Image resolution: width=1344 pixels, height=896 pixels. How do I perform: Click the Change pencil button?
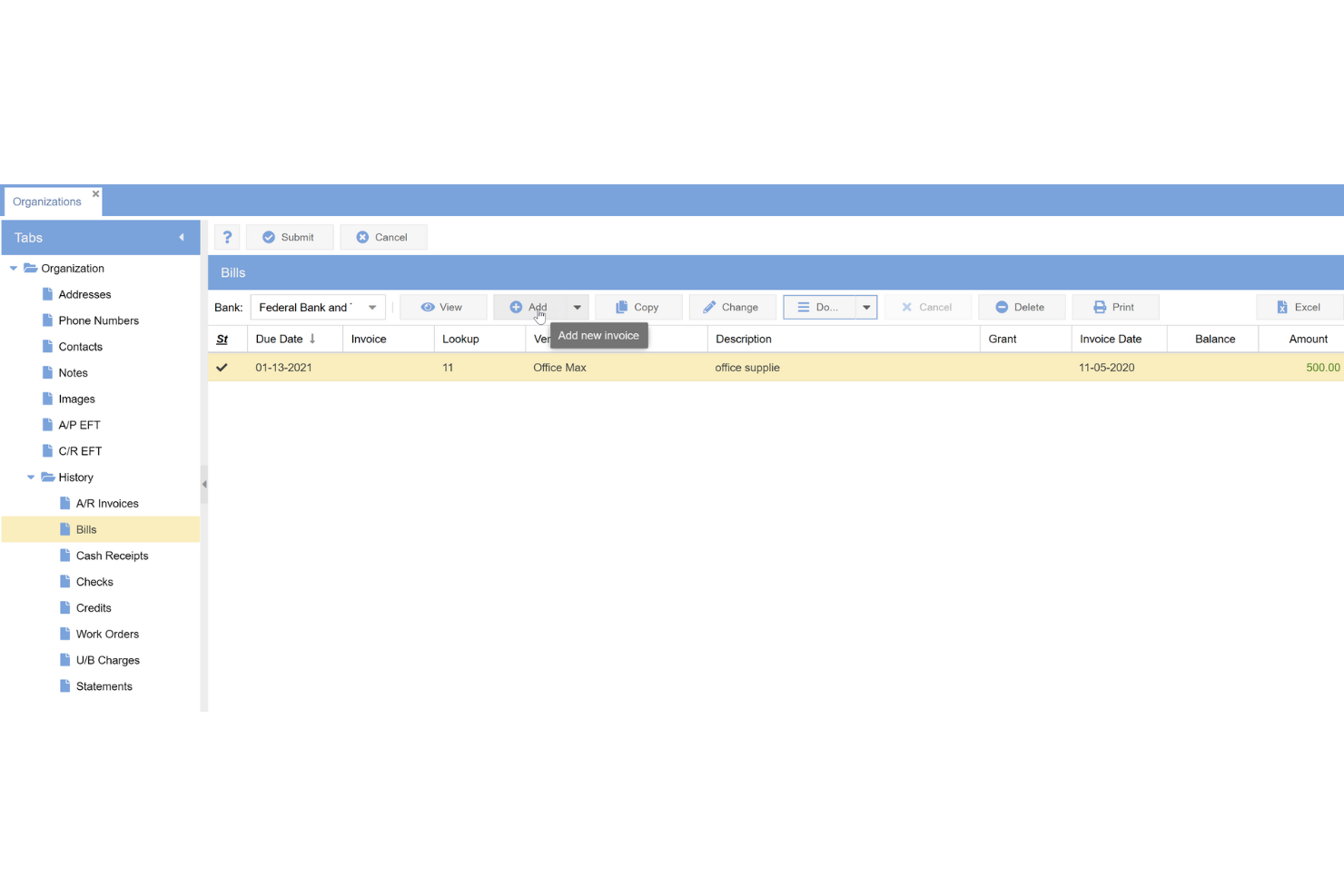click(731, 307)
